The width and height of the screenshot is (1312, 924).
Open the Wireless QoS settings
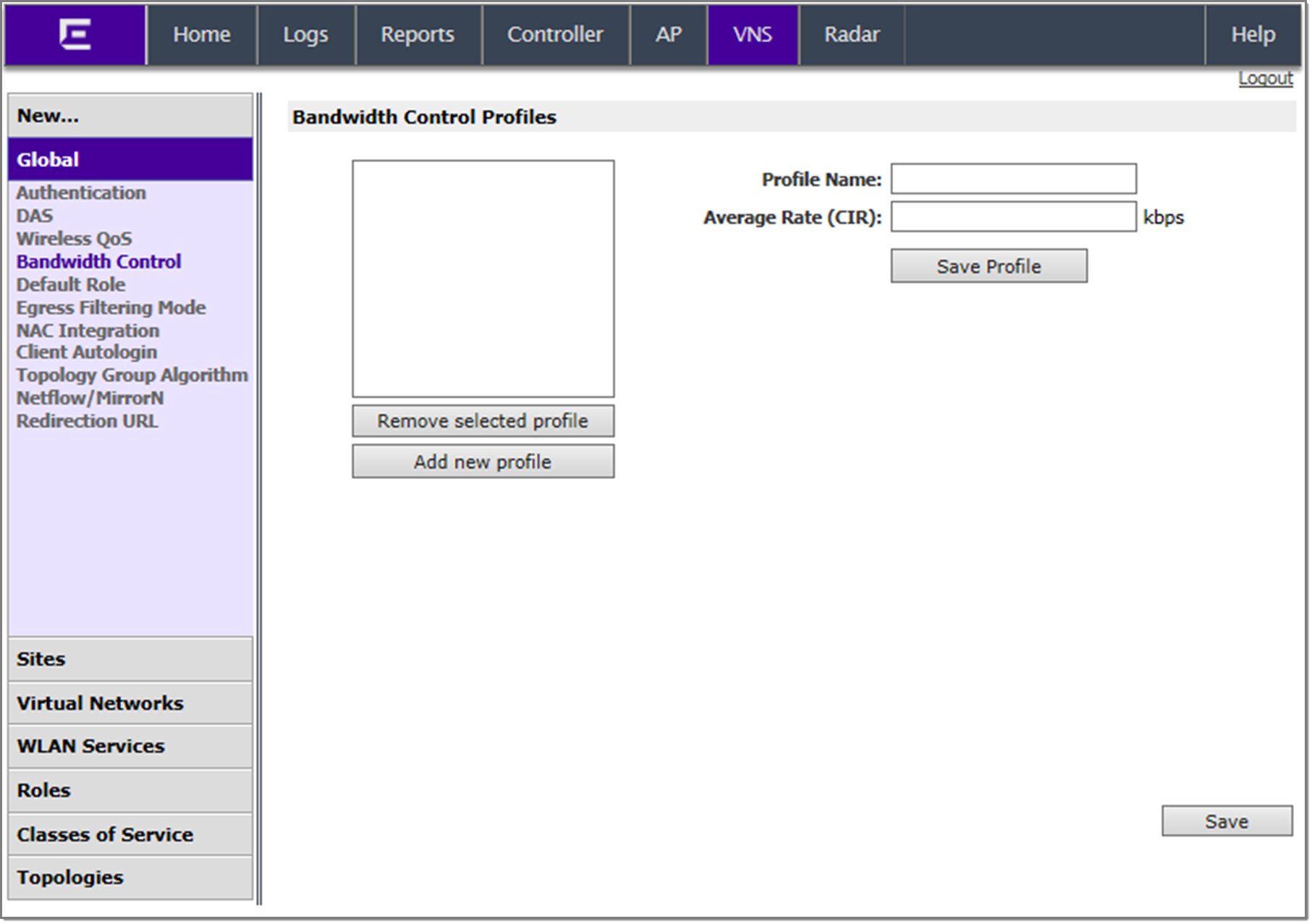(x=75, y=238)
